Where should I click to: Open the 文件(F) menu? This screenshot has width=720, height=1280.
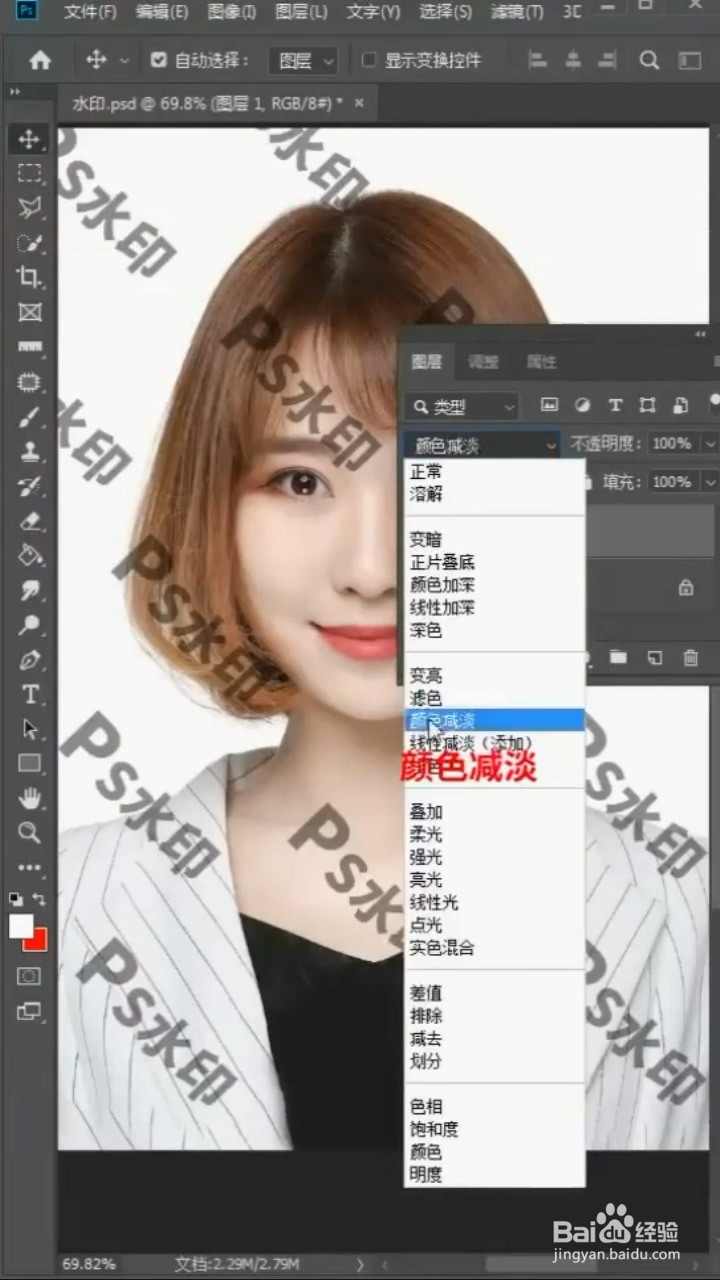point(90,12)
